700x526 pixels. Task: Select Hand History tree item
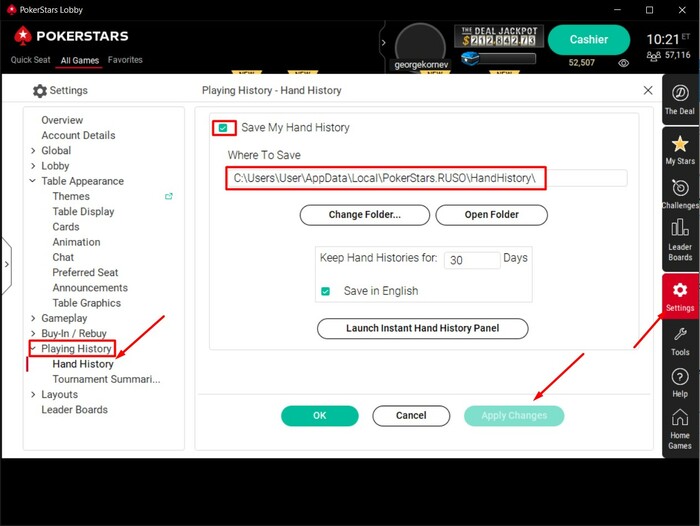[83, 364]
